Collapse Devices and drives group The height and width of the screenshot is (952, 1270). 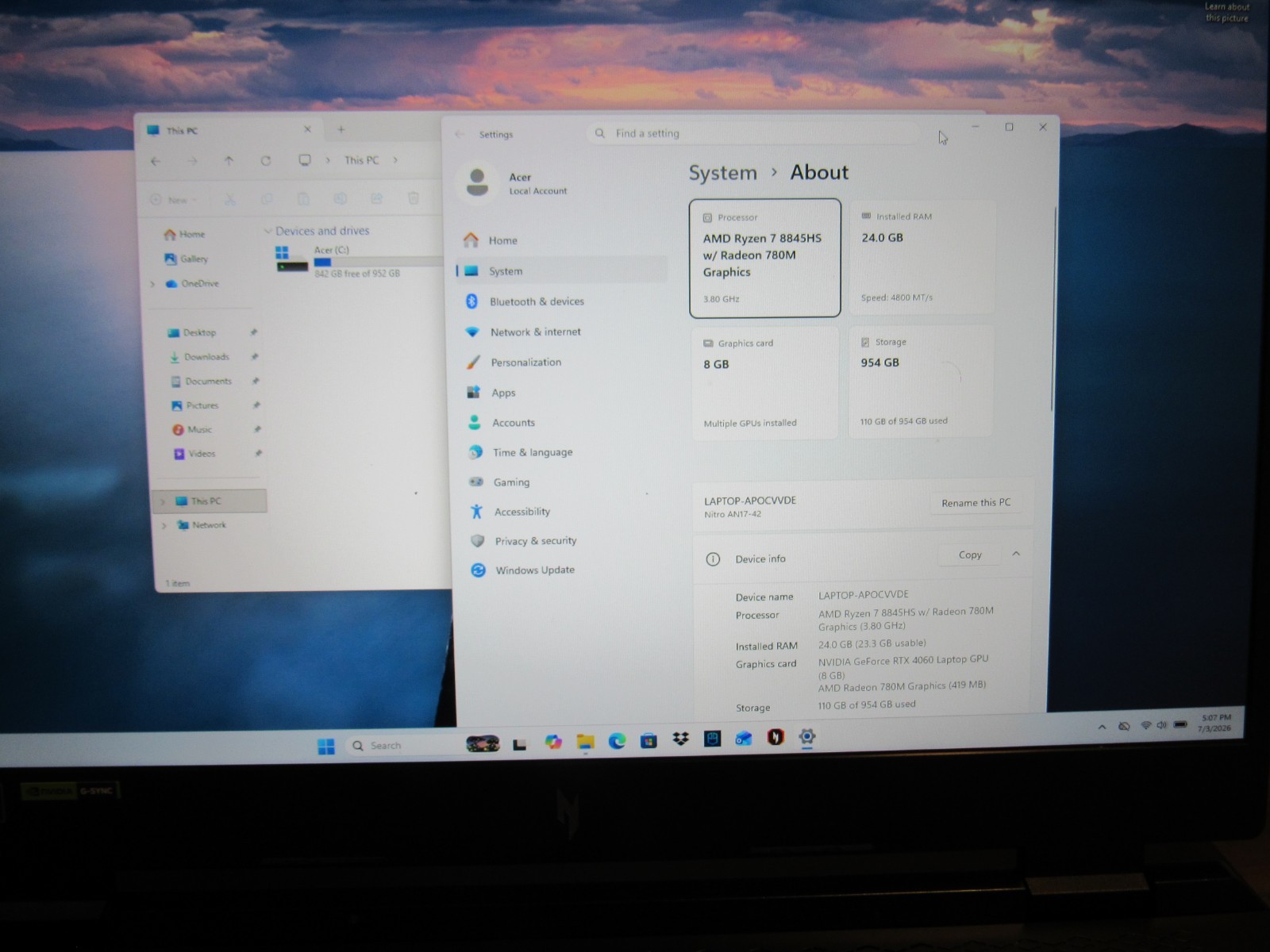[267, 231]
